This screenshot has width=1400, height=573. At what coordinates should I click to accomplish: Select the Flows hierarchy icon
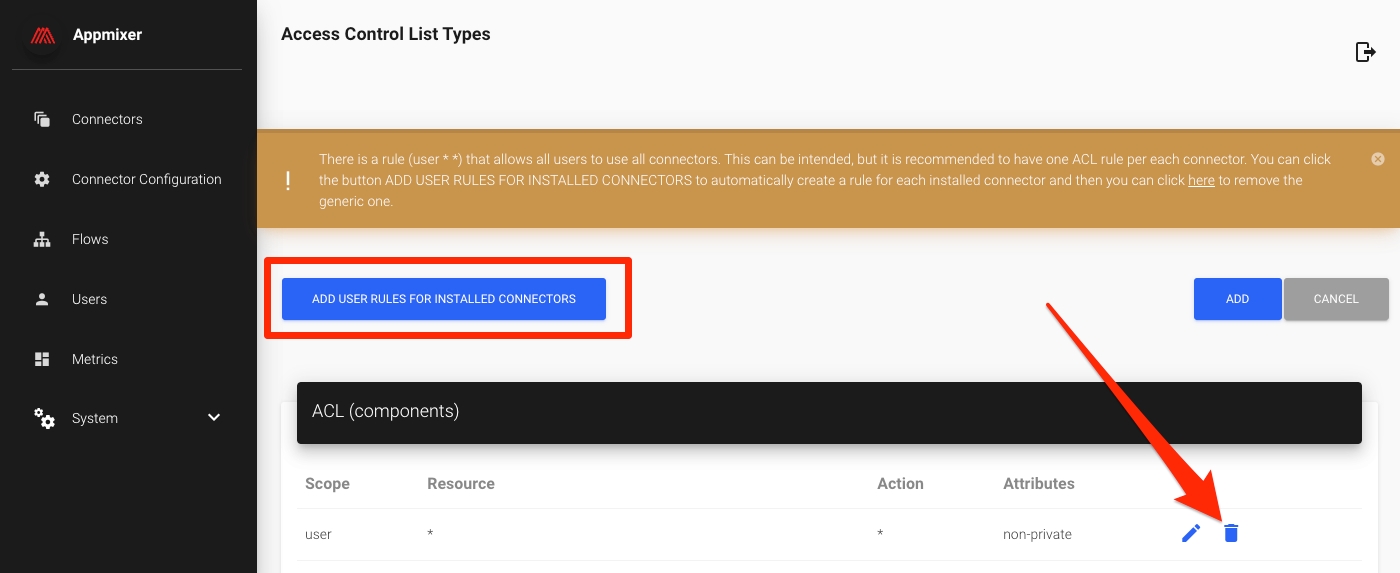pyautogui.click(x=42, y=239)
